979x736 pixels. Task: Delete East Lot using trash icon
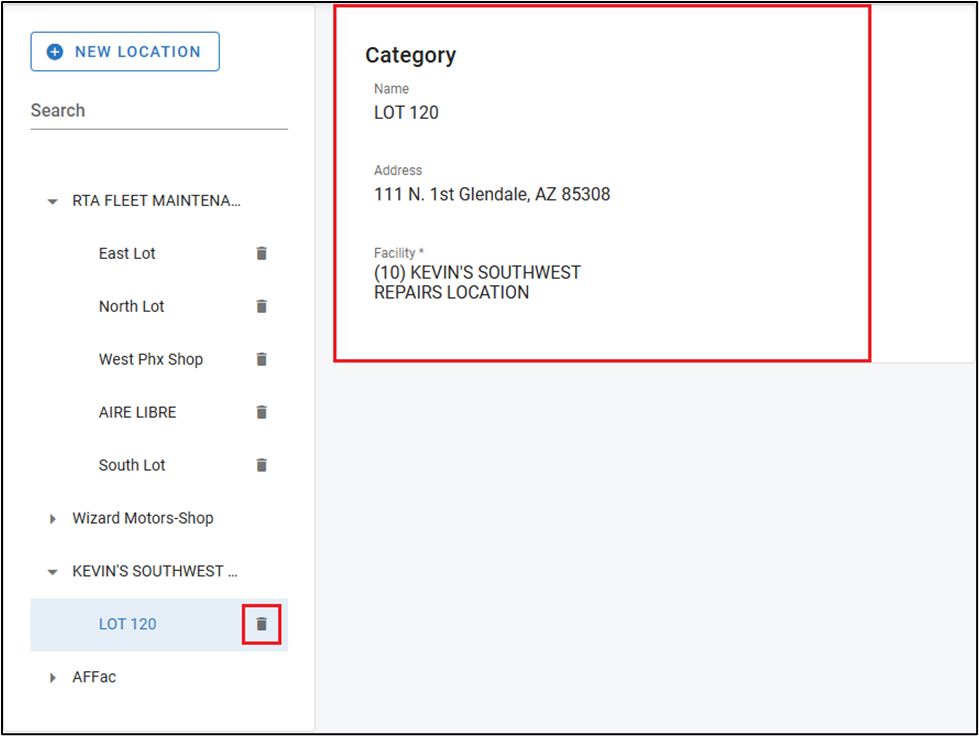pyautogui.click(x=262, y=254)
